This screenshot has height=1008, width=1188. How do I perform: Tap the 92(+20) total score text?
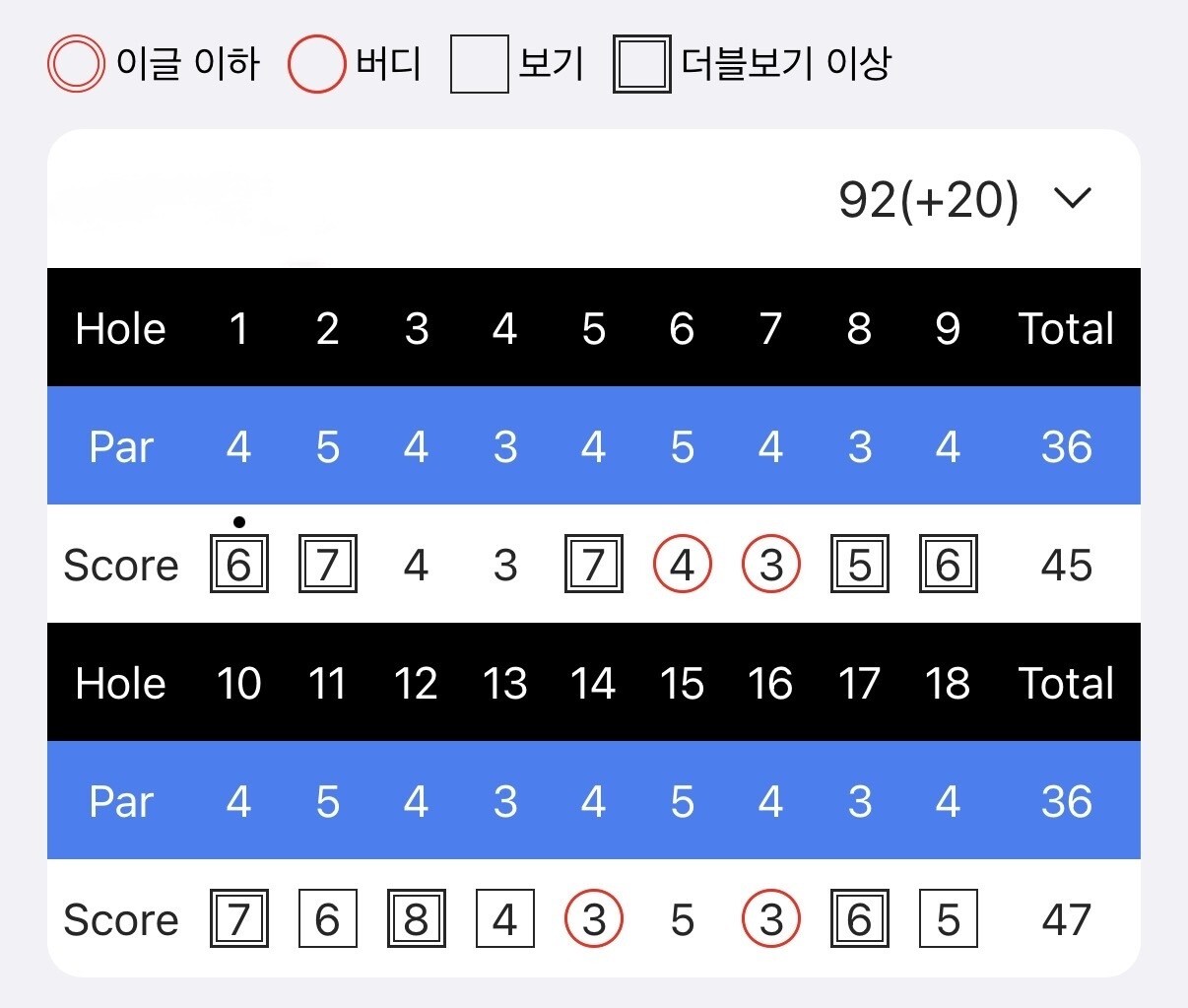point(927,199)
